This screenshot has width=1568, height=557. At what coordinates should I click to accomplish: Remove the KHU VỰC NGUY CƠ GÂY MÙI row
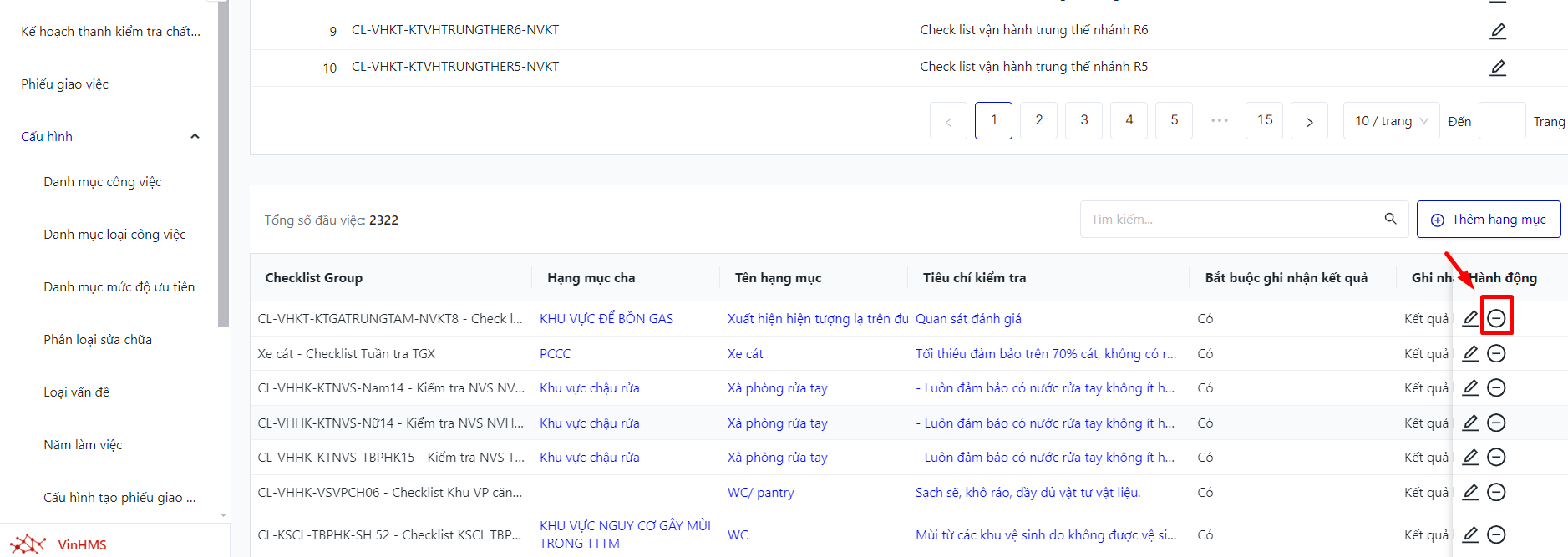[x=1496, y=534]
